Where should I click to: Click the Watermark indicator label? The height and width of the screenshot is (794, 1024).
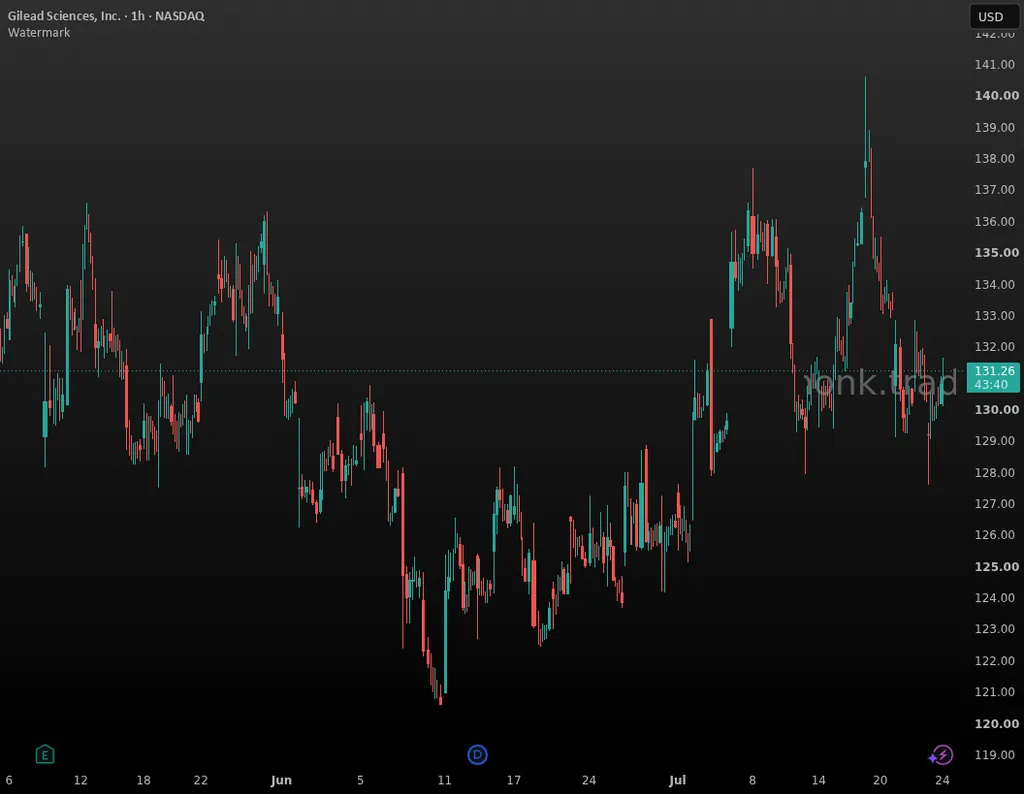click(x=39, y=32)
